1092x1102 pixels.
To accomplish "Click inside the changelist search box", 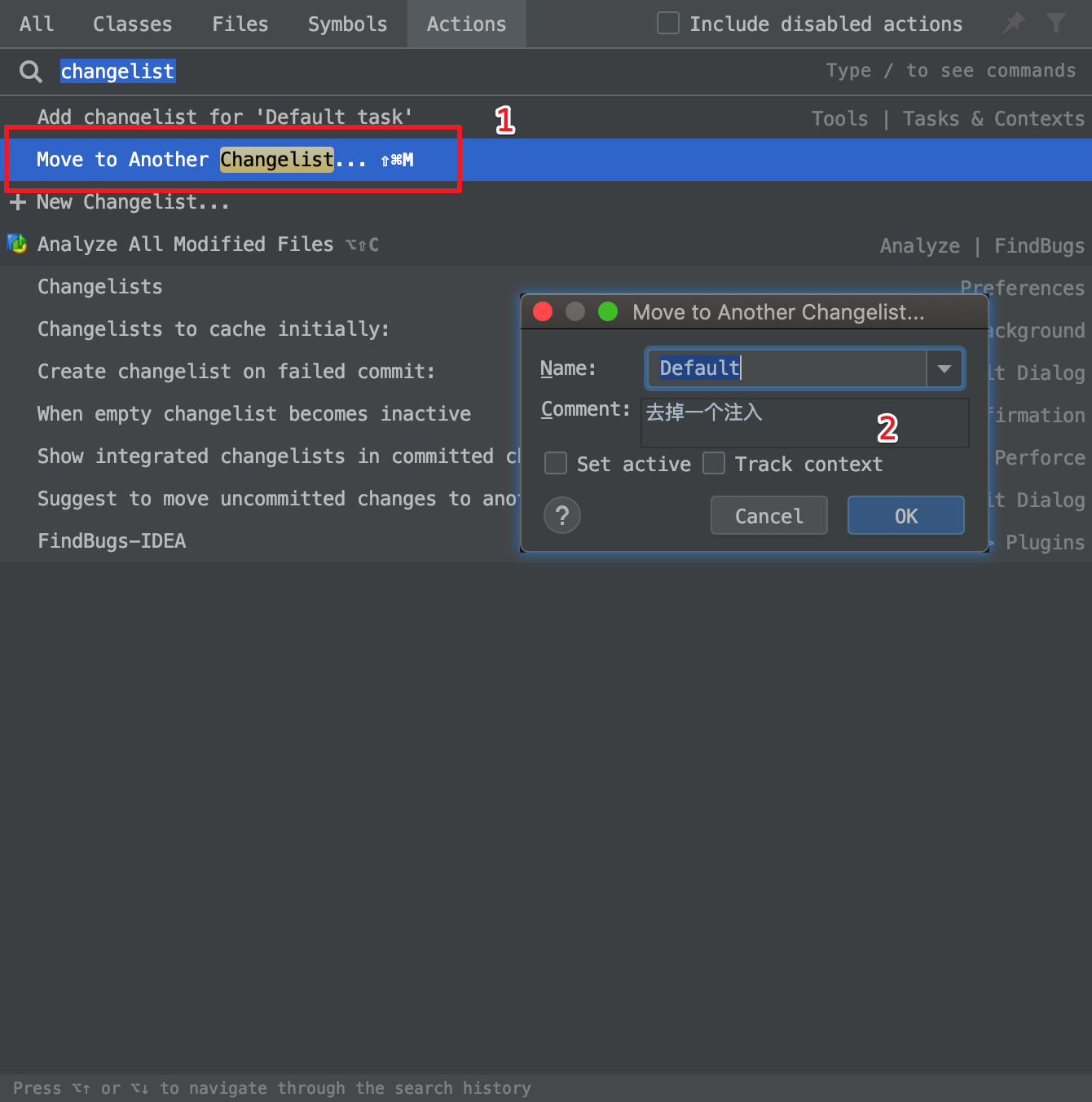I will [117, 71].
